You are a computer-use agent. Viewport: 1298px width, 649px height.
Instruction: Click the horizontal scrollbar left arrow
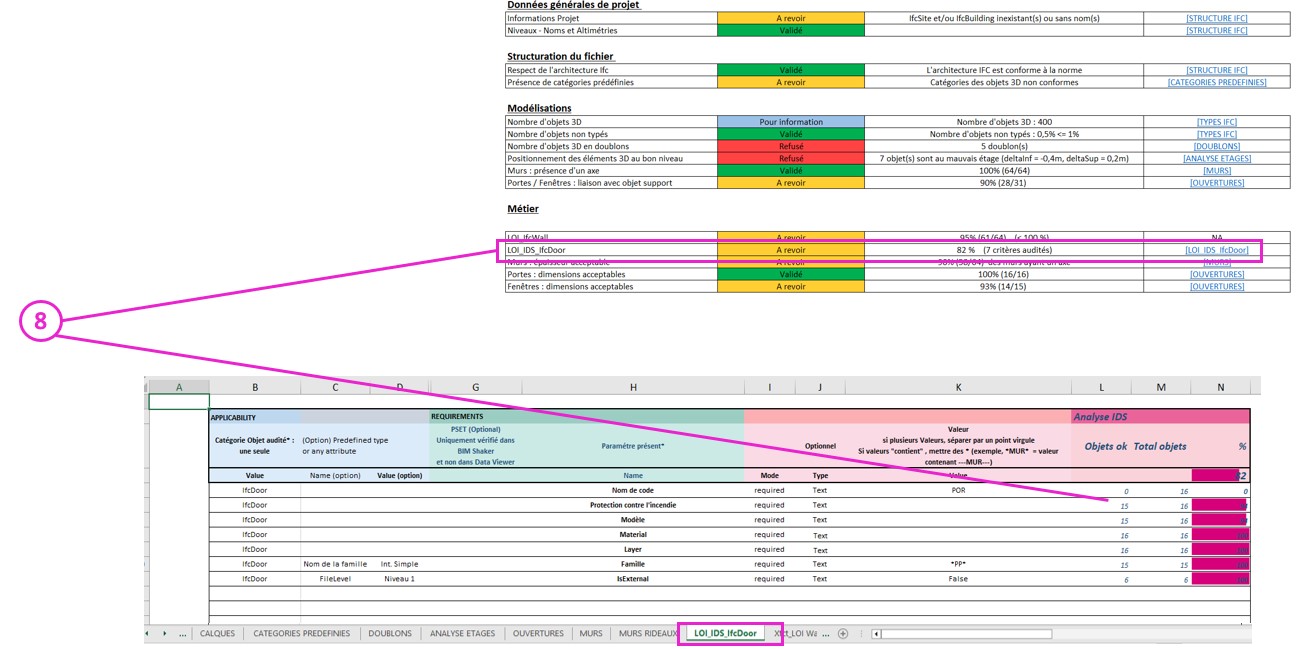pos(876,633)
